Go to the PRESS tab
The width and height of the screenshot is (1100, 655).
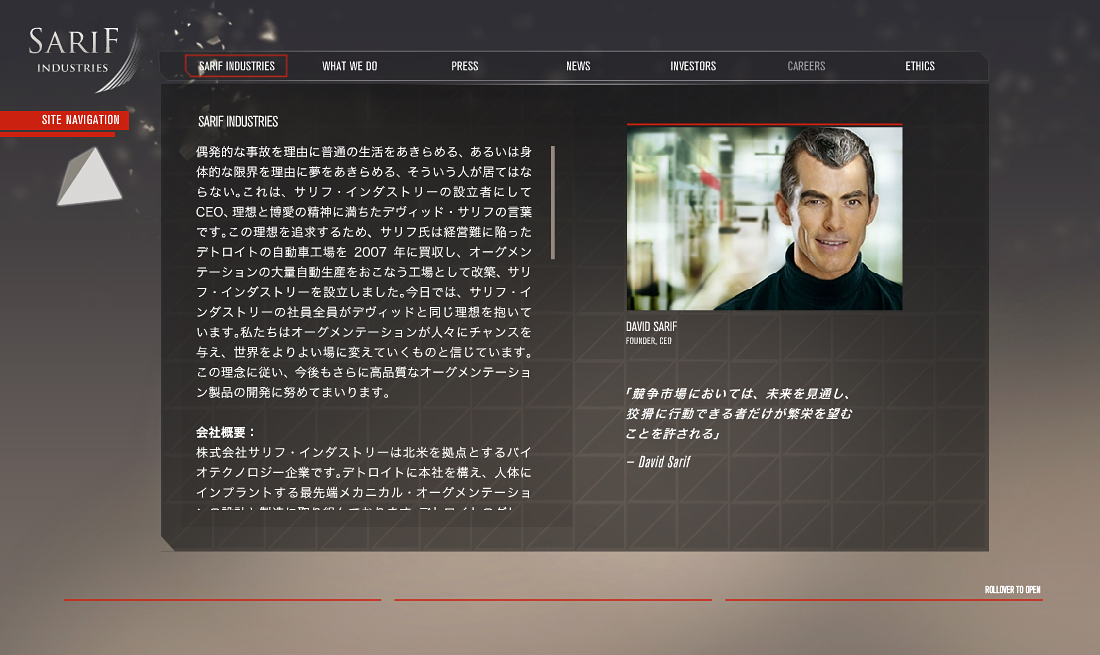tap(464, 66)
